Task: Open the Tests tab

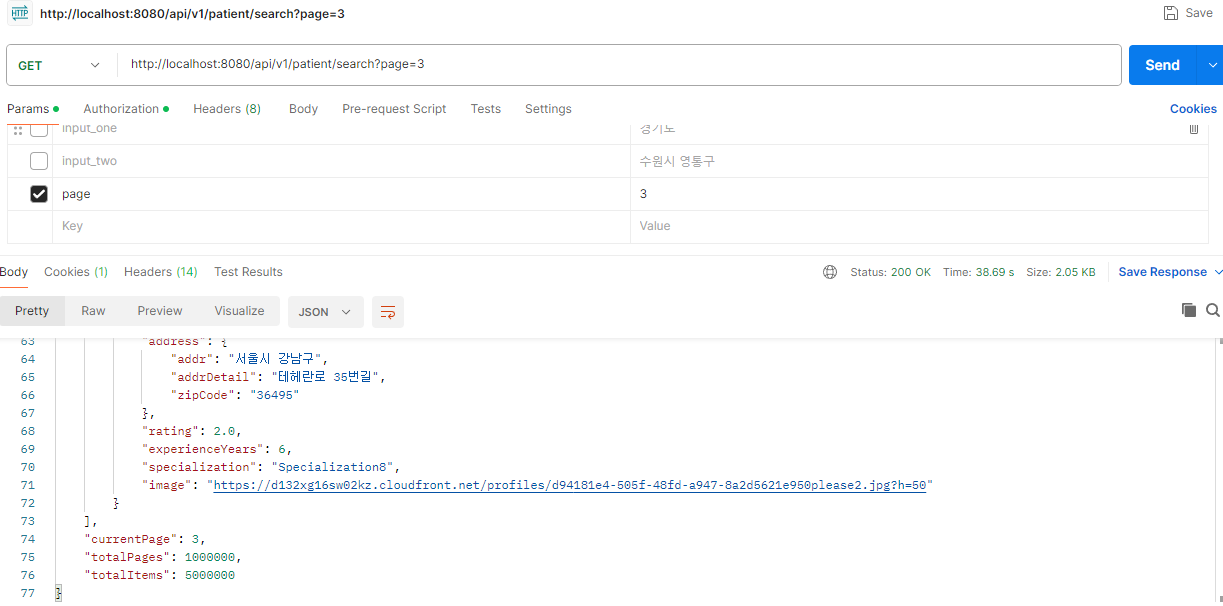Action: tap(486, 109)
